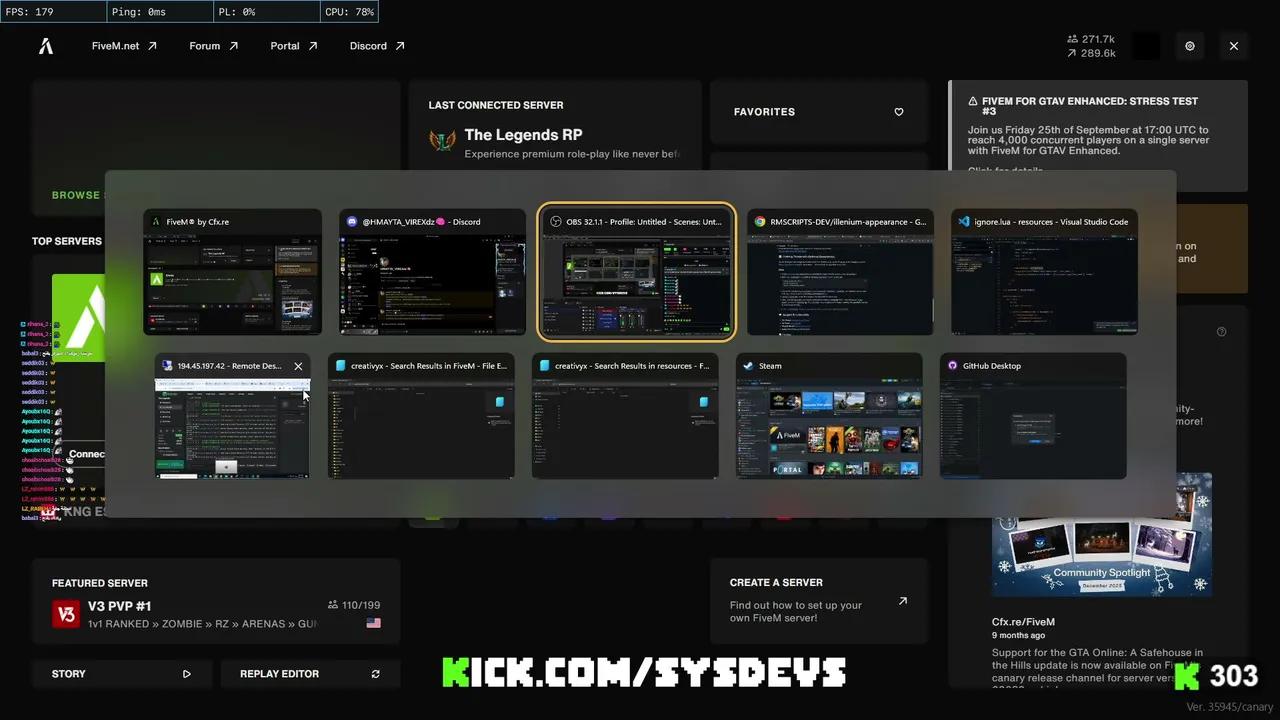Open the Community Spotlight image
The height and width of the screenshot is (720, 1280).
(1102, 535)
